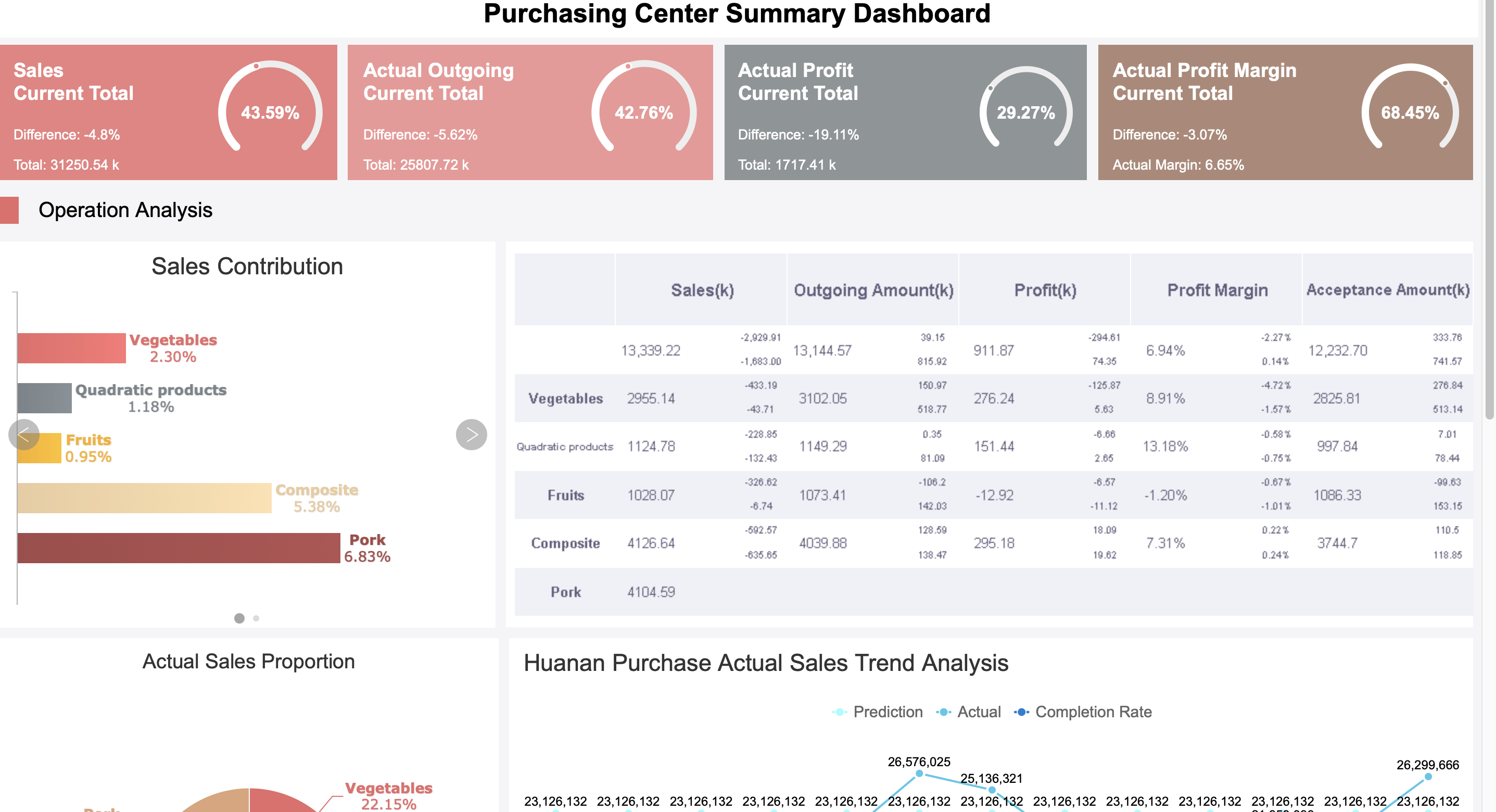The height and width of the screenshot is (812, 1496).
Task: Click the Vegetables bar in Sales Contribution
Action: 72,348
